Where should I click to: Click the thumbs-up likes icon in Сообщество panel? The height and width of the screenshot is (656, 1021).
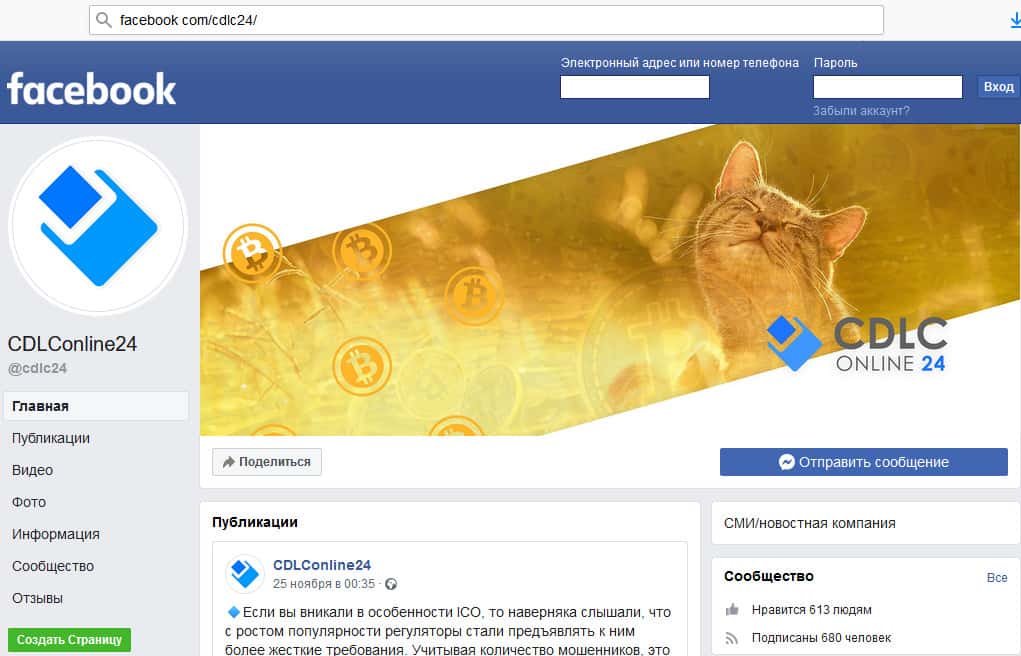[x=732, y=610]
